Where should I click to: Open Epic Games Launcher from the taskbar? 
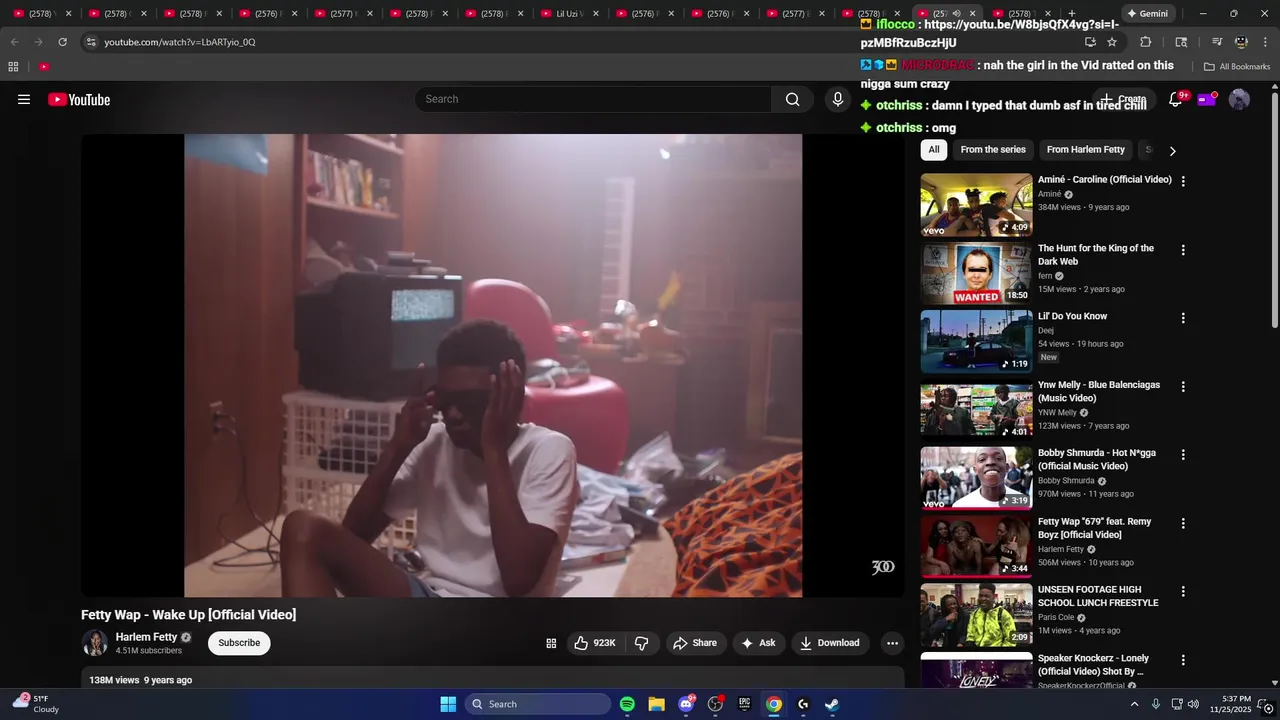(744, 704)
